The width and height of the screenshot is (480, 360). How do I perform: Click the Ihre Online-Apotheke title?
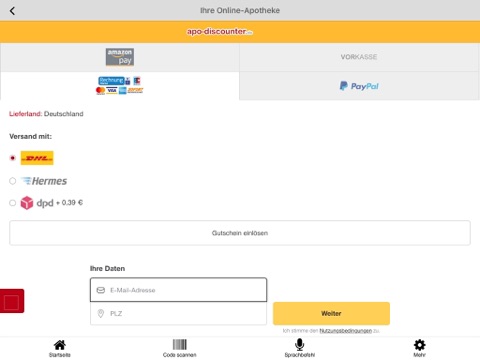click(240, 11)
